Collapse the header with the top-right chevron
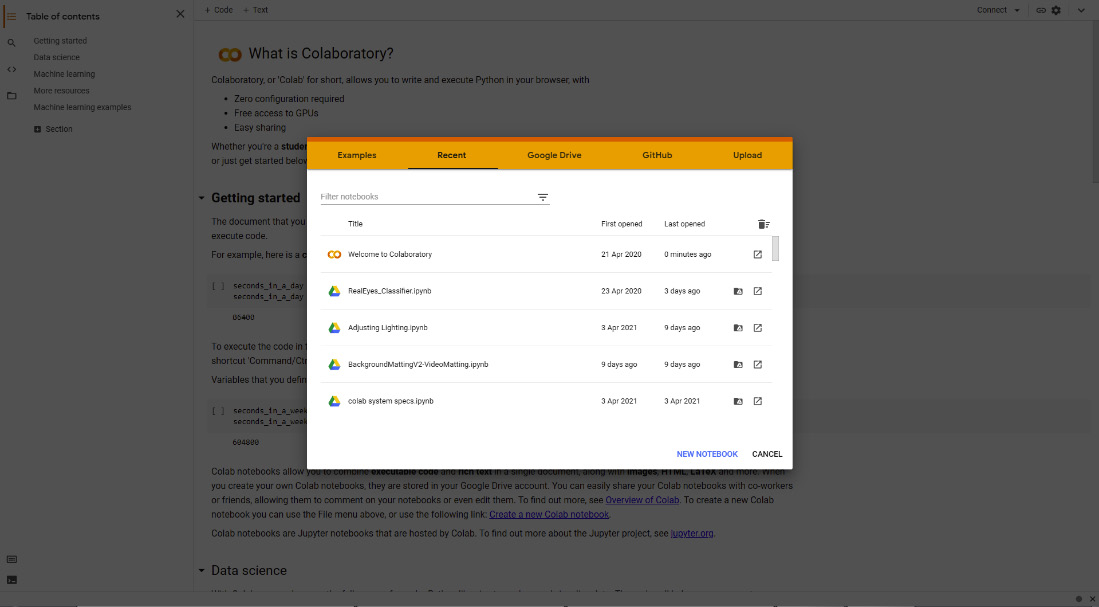Image resolution: width=1099 pixels, height=607 pixels. click(1081, 11)
